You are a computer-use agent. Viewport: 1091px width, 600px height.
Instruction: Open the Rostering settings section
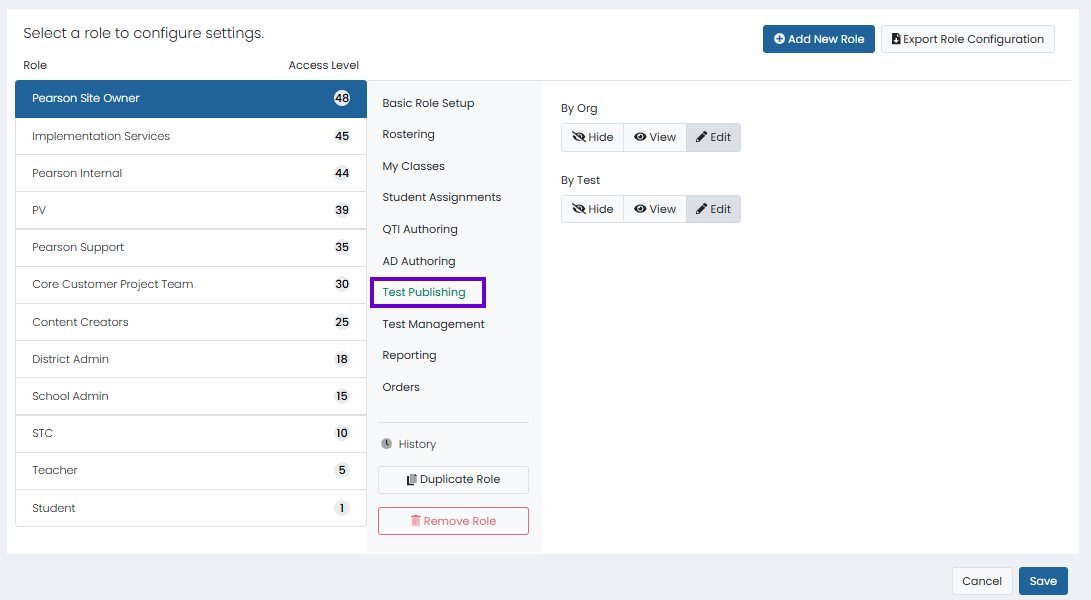[408, 134]
